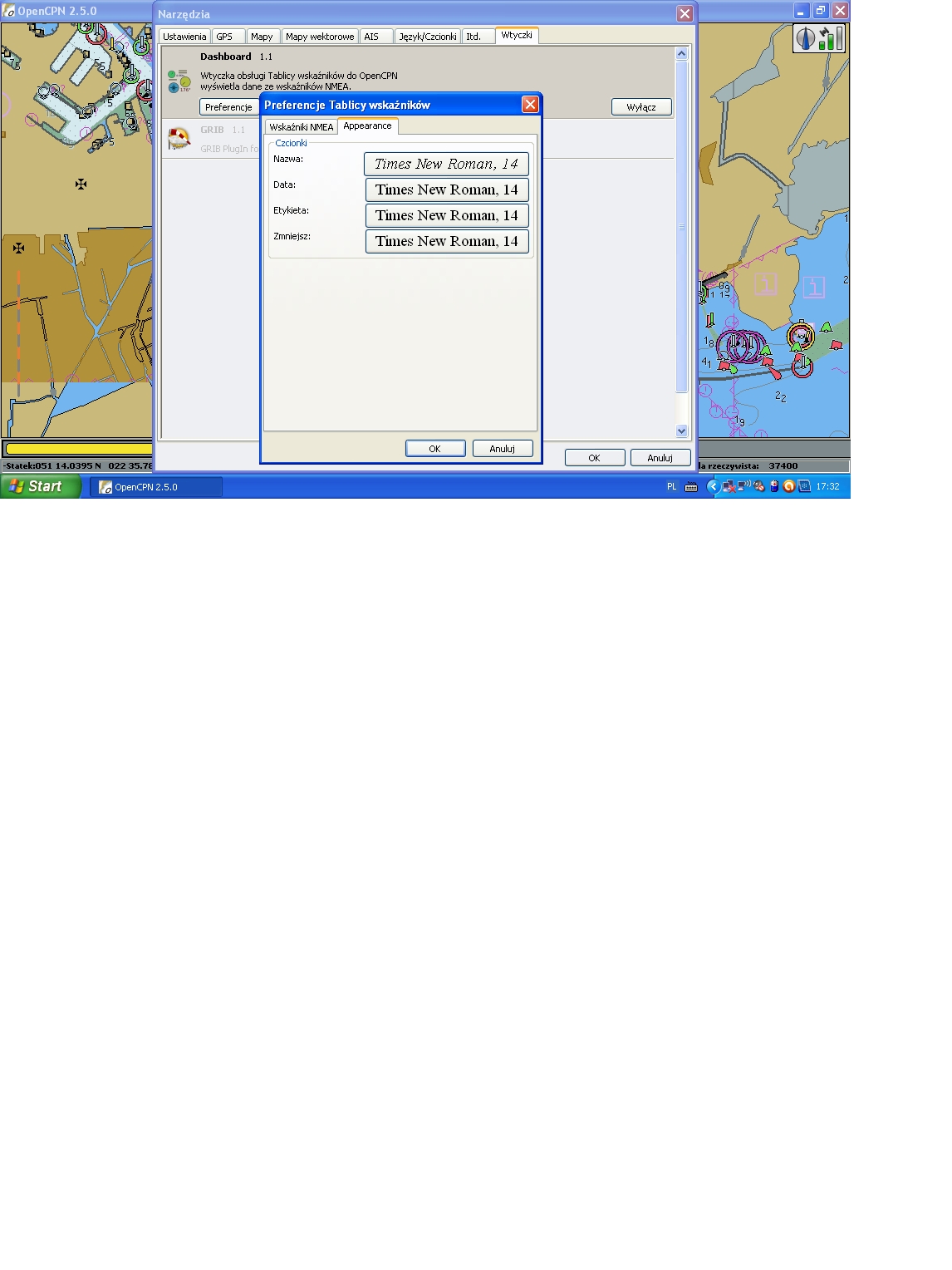Click the Preferencje button for Dashboard
Image resolution: width=952 pixels, height=1270 pixels.
(x=228, y=107)
